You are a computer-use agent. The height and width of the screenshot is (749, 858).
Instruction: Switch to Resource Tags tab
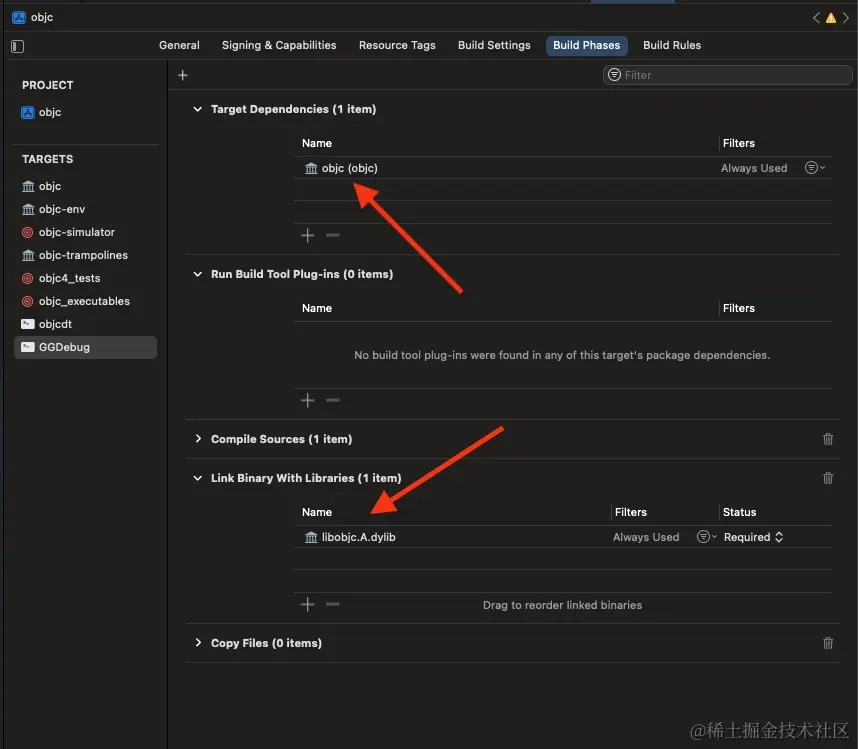(397, 45)
